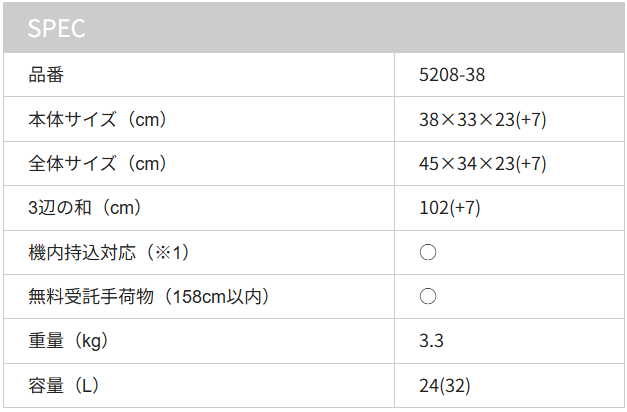Image resolution: width=627 pixels, height=412 pixels.
Task: Click the circle mark for 機内持込対応
Action: click(x=427, y=252)
